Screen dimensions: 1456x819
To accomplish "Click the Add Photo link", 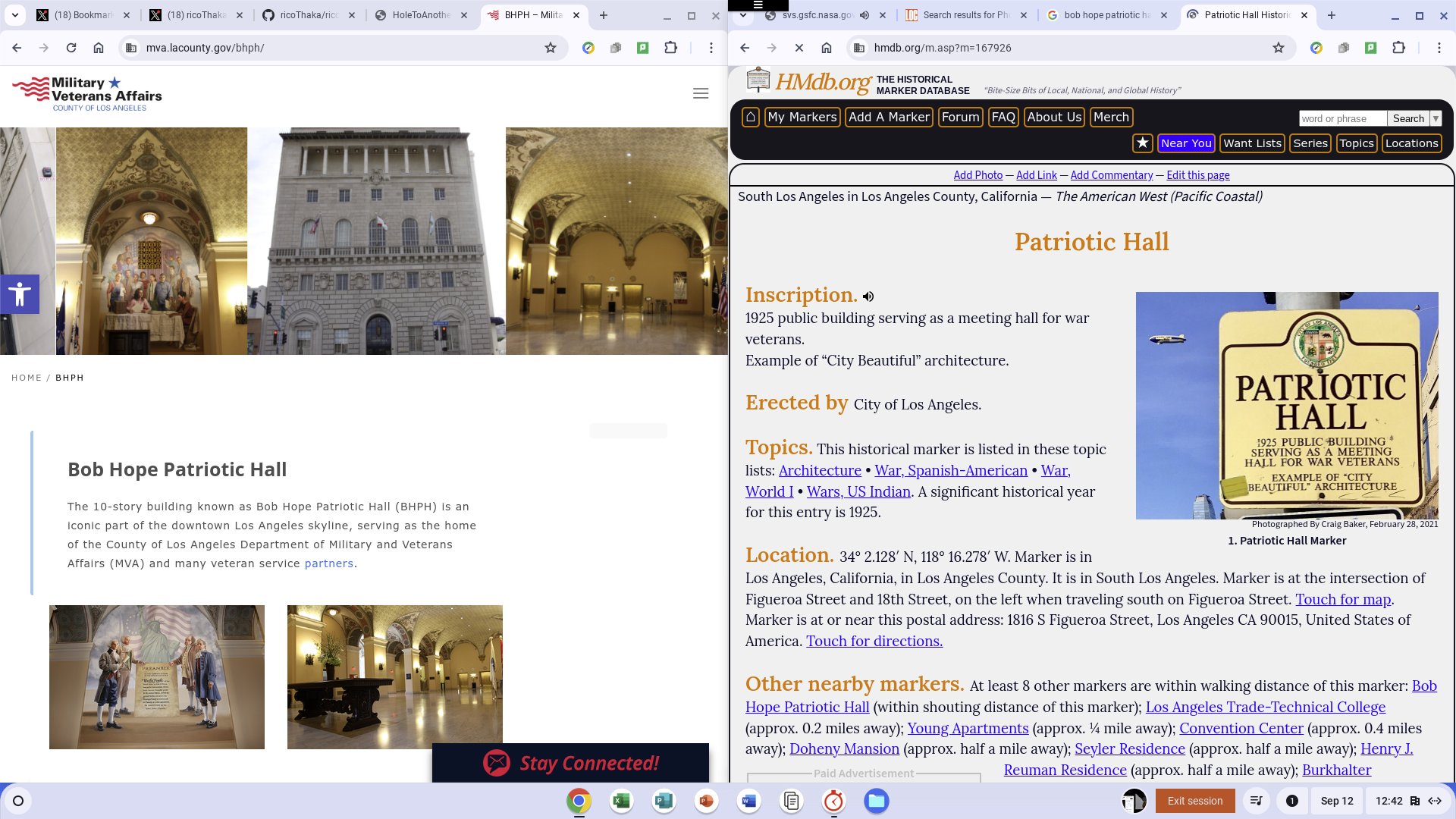I will pyautogui.click(x=977, y=175).
